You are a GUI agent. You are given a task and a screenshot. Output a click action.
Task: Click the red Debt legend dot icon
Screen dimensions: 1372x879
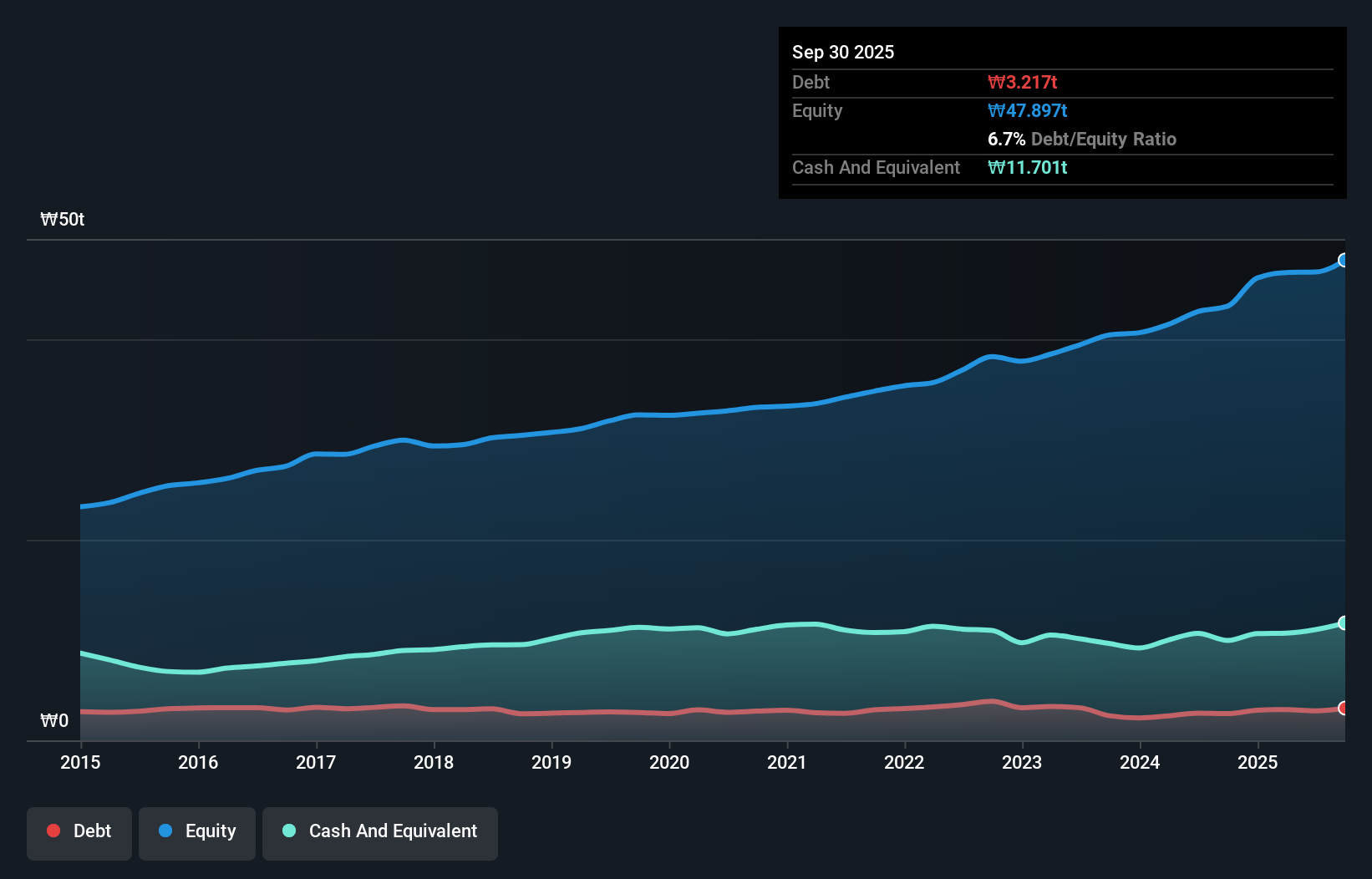pos(53,831)
